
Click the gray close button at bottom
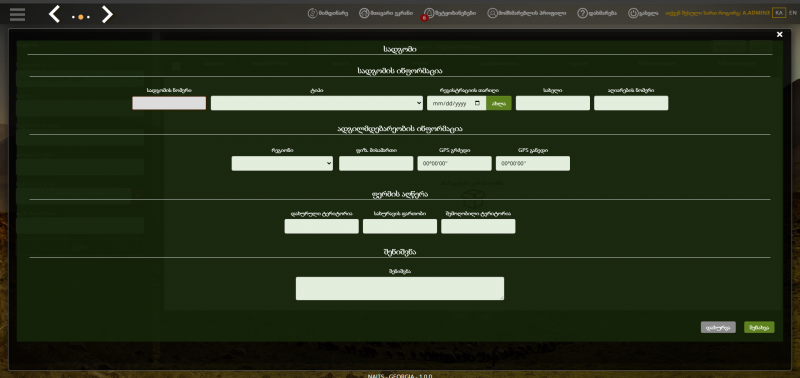(718, 327)
